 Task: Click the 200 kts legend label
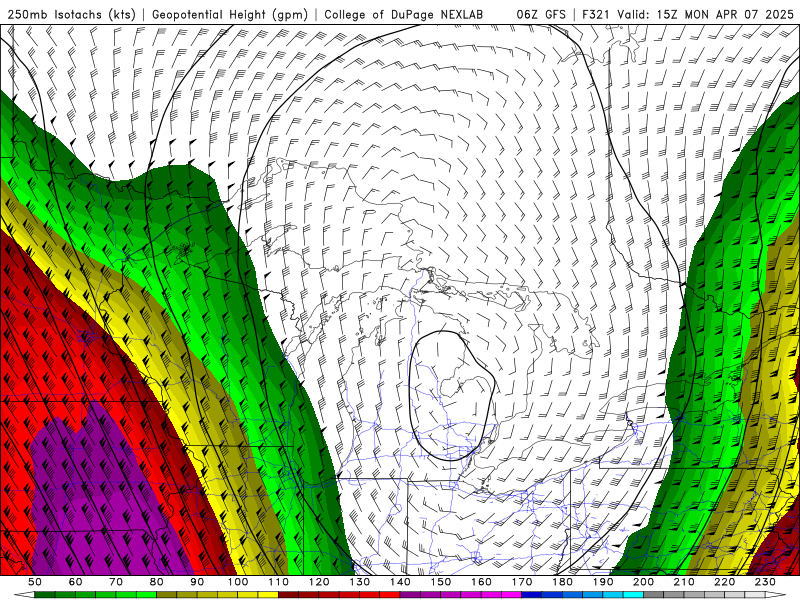pyautogui.click(x=644, y=582)
